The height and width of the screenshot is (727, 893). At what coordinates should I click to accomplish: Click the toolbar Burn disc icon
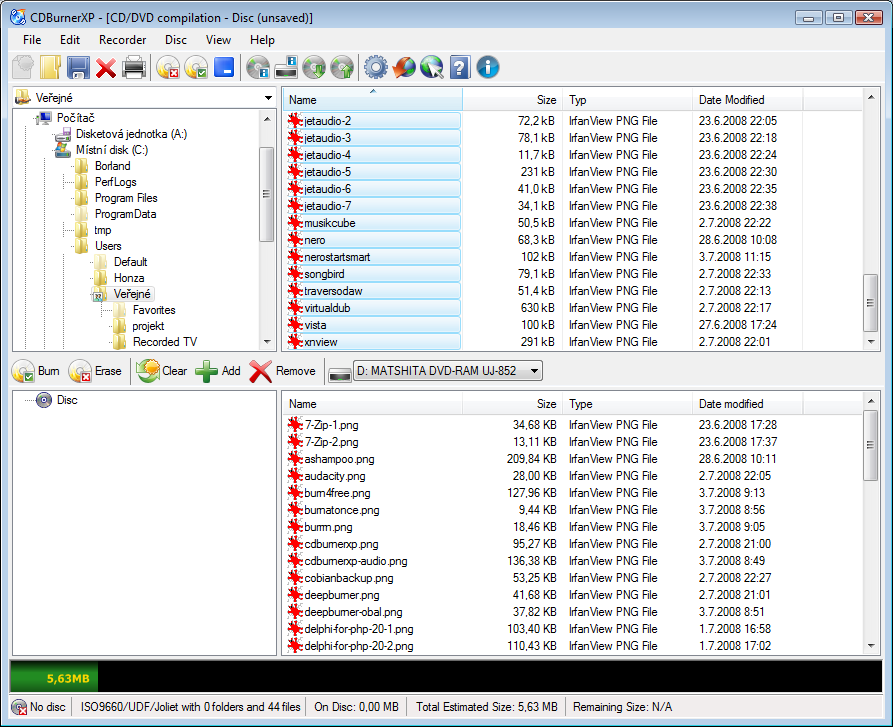[196, 67]
